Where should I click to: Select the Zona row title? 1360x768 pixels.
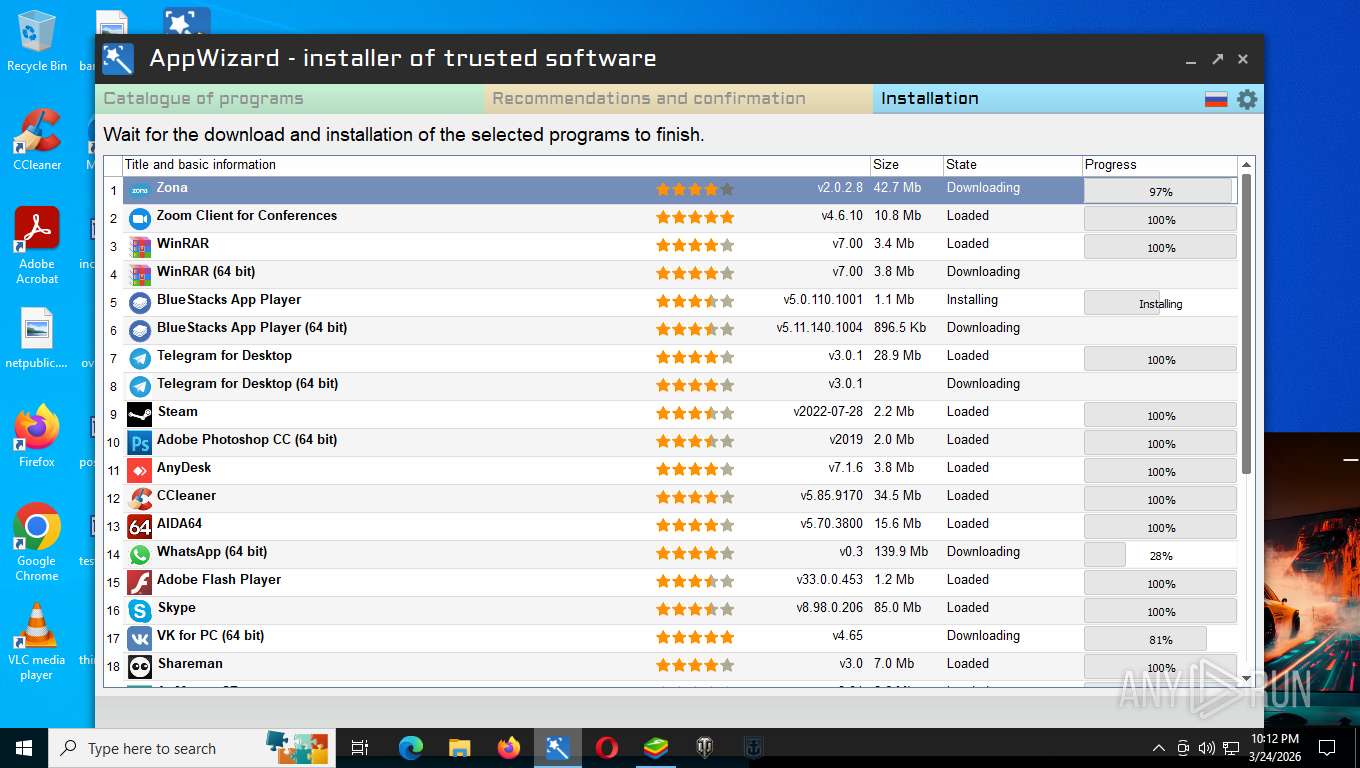click(x=172, y=188)
